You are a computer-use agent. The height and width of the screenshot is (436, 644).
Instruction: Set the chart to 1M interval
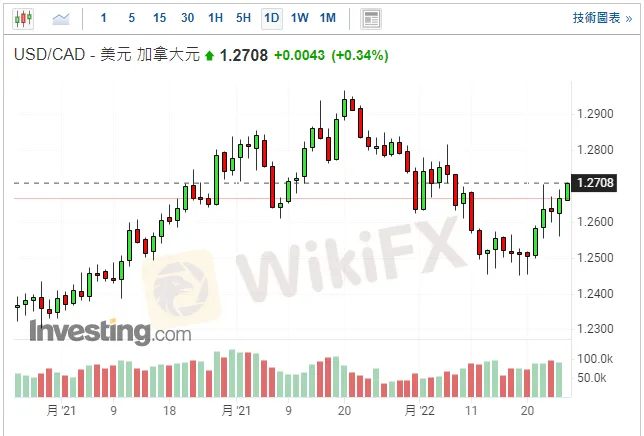click(327, 18)
